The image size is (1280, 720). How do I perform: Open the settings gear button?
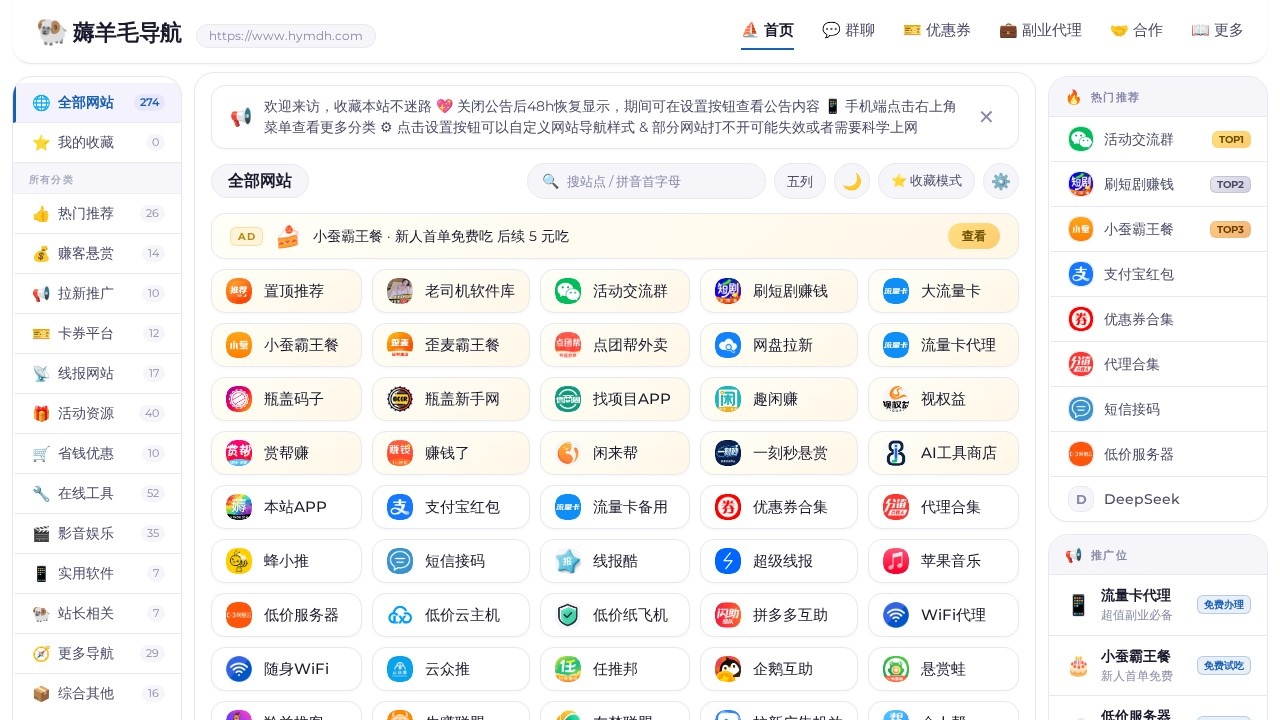click(1001, 181)
